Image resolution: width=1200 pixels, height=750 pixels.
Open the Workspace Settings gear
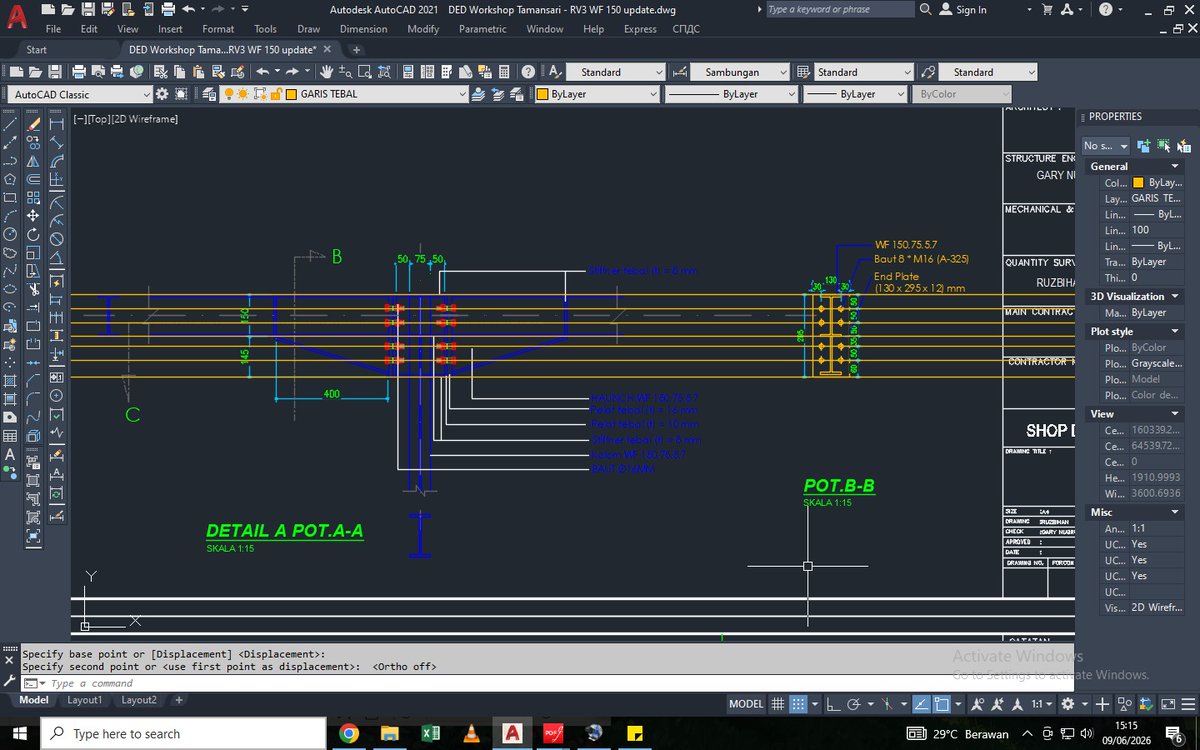[x=161, y=94]
